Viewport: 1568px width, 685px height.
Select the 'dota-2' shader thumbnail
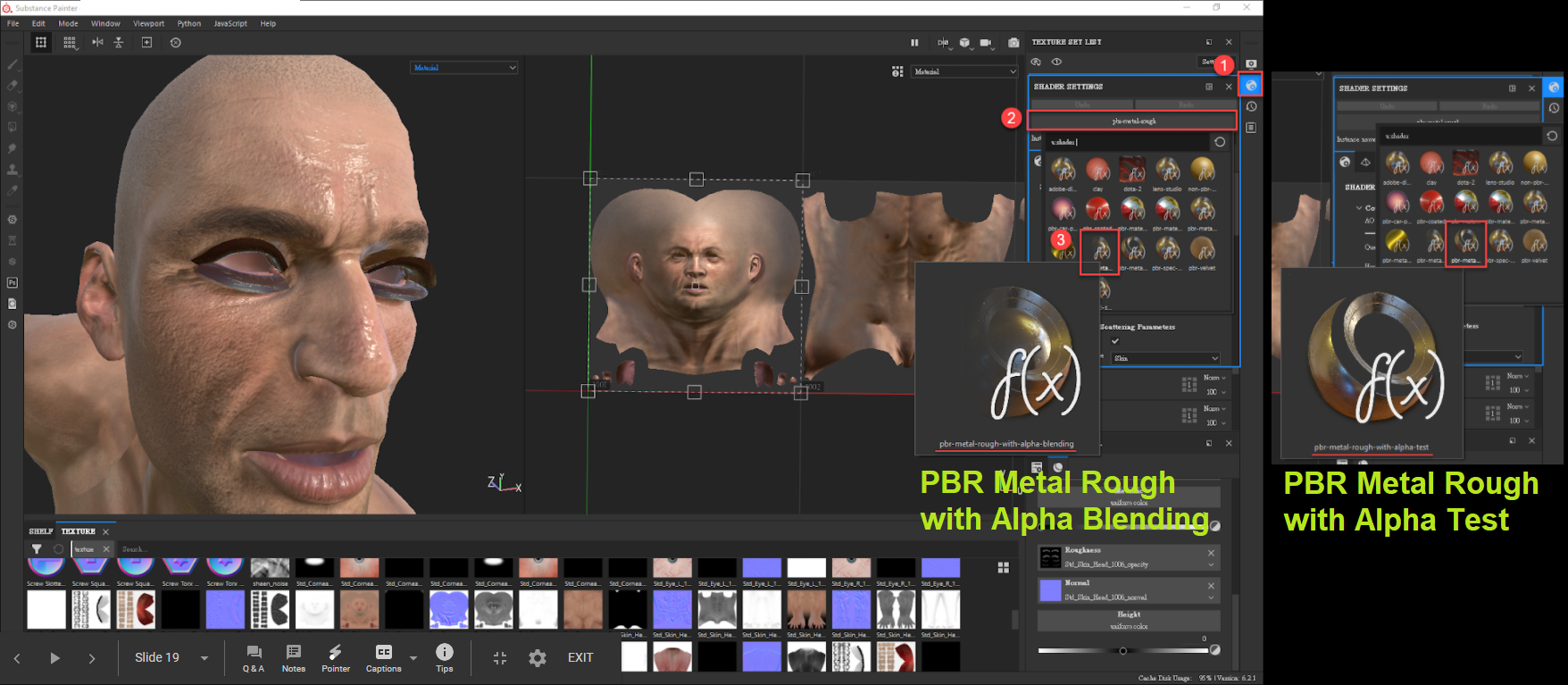tap(1132, 171)
